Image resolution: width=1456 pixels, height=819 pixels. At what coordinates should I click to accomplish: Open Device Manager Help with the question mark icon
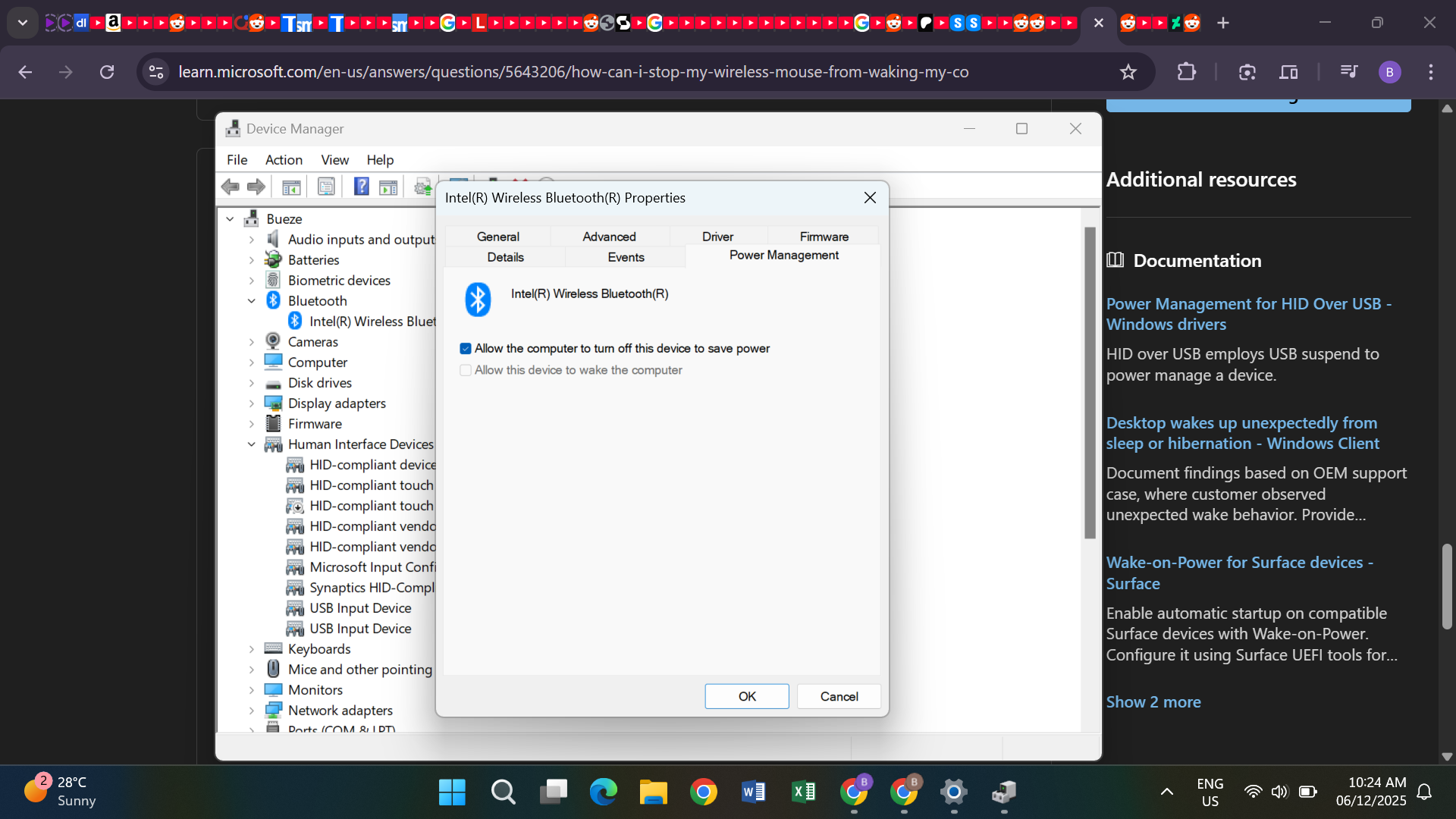362,187
